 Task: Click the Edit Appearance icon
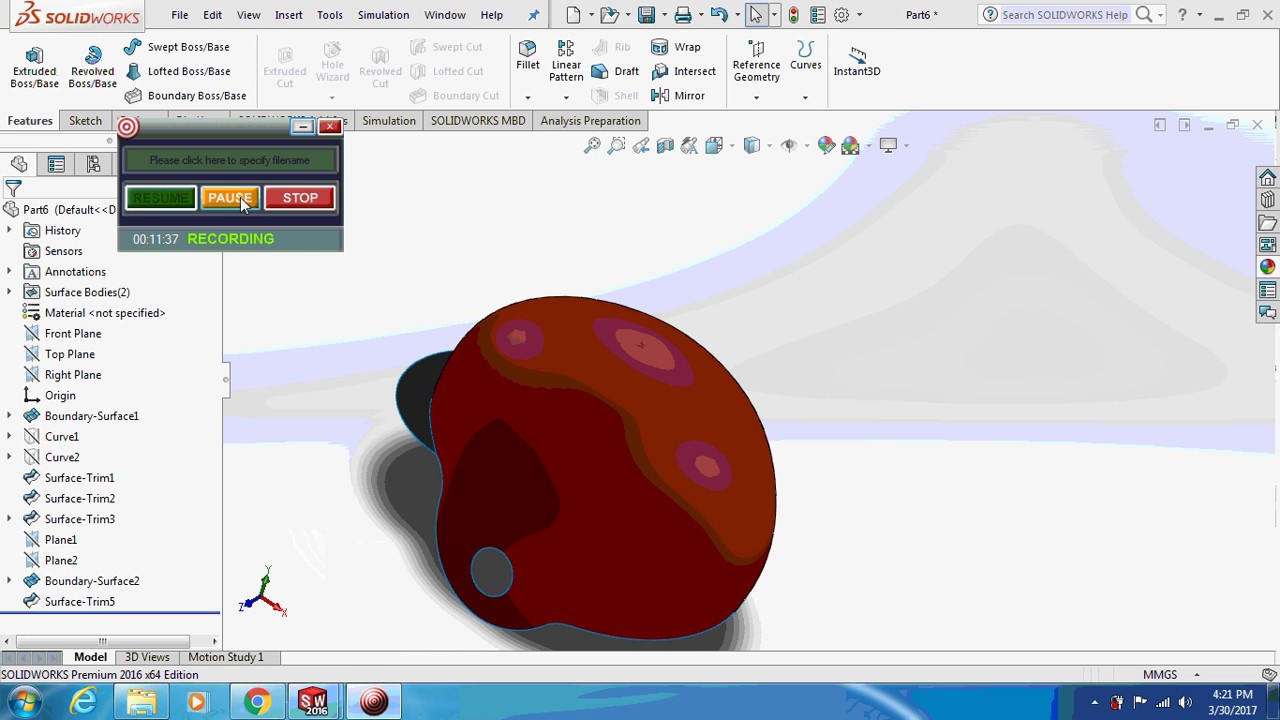[x=826, y=146]
